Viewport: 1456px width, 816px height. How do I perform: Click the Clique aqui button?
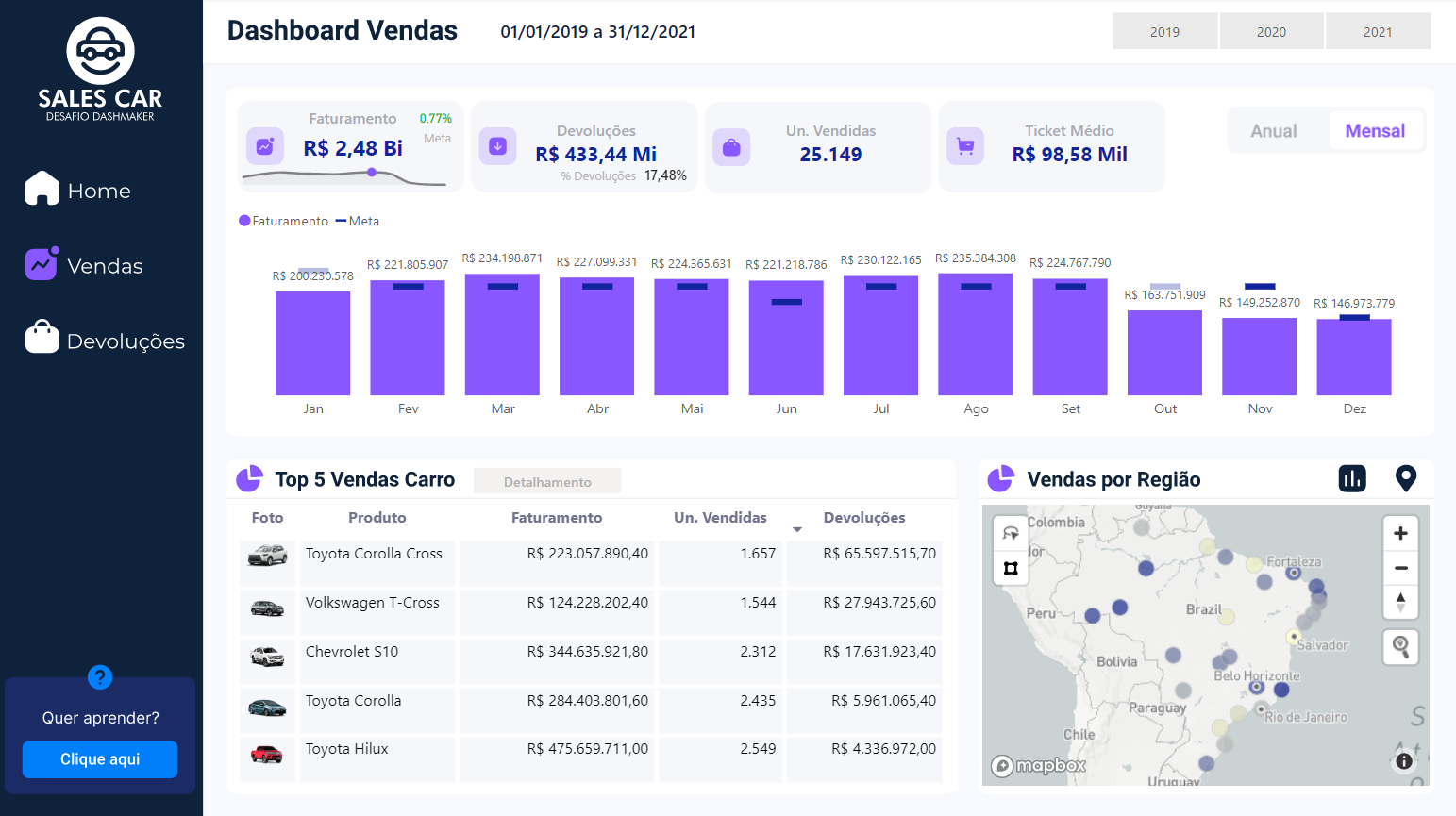coord(100,759)
